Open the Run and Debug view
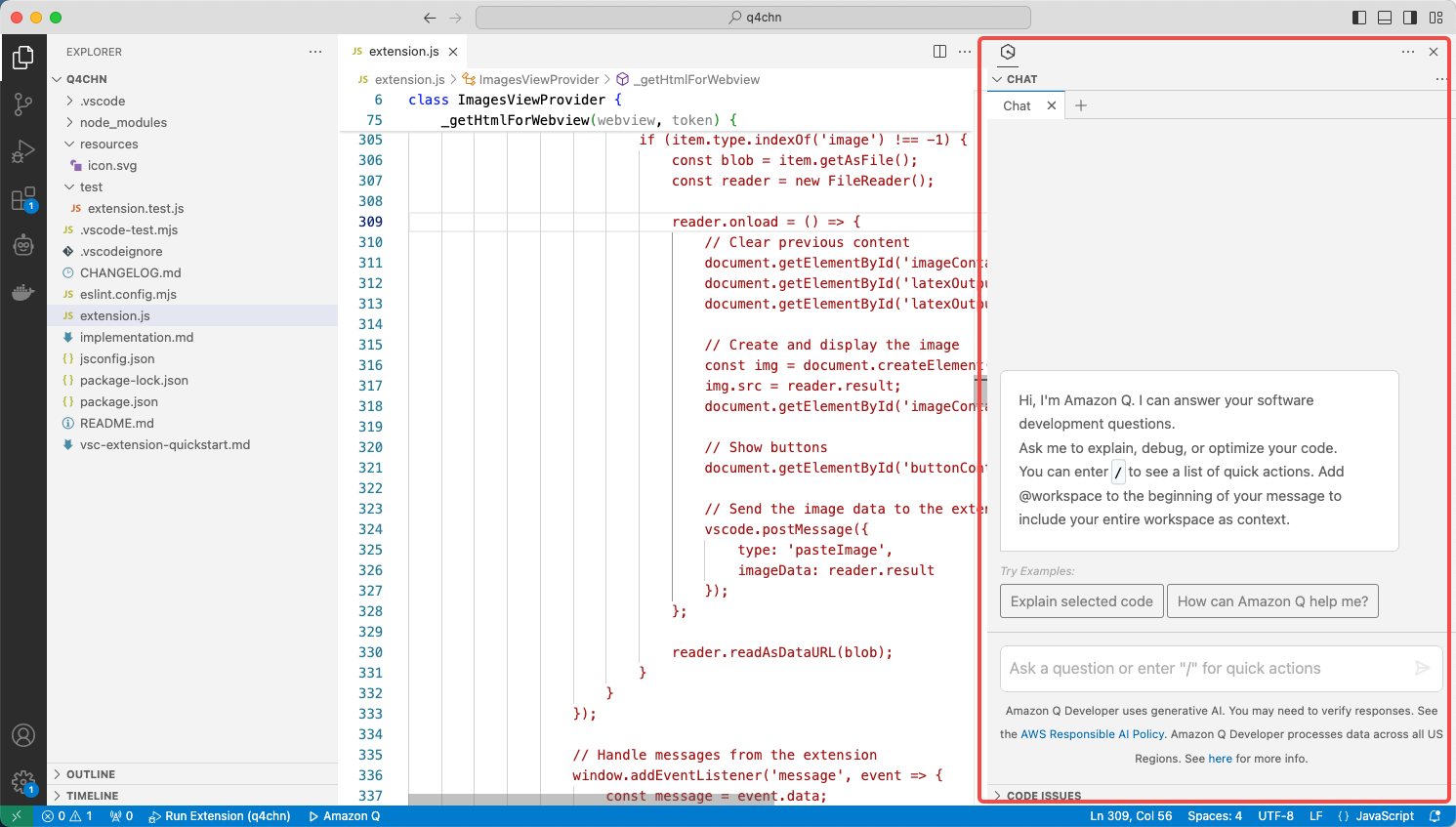Image resolution: width=1456 pixels, height=827 pixels. (23, 150)
